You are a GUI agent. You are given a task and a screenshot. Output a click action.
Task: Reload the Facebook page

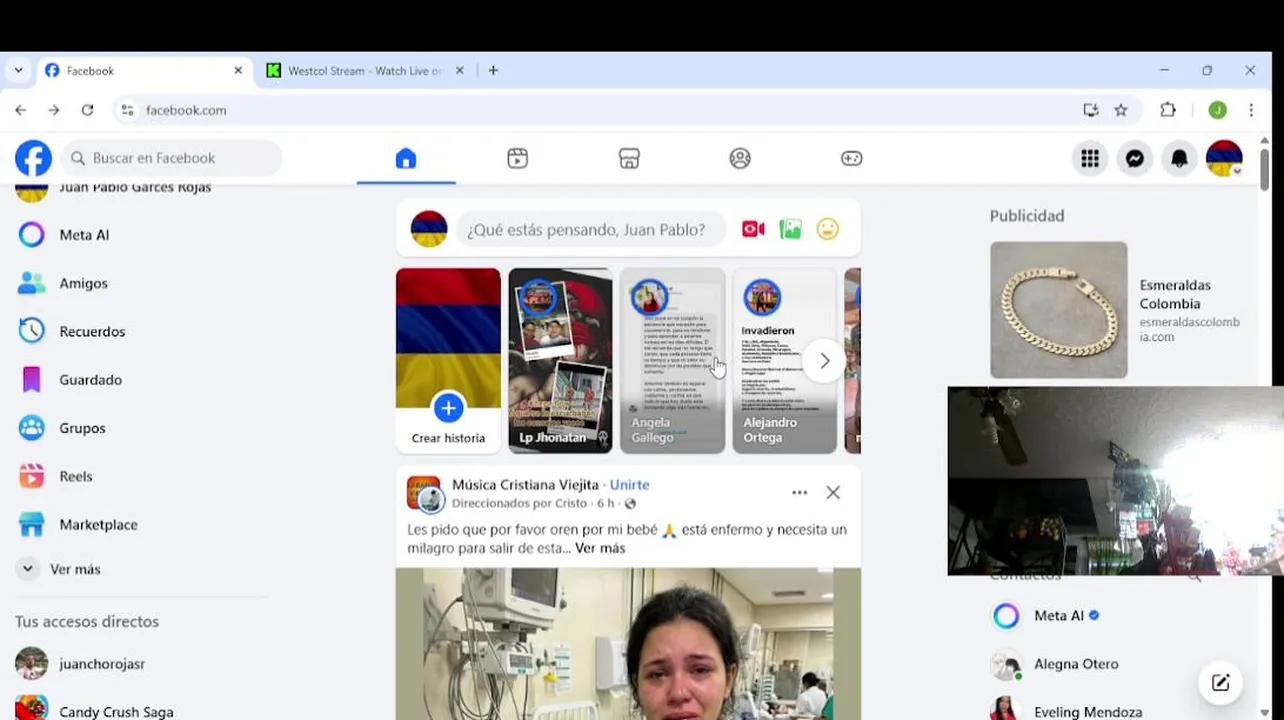click(x=87, y=110)
